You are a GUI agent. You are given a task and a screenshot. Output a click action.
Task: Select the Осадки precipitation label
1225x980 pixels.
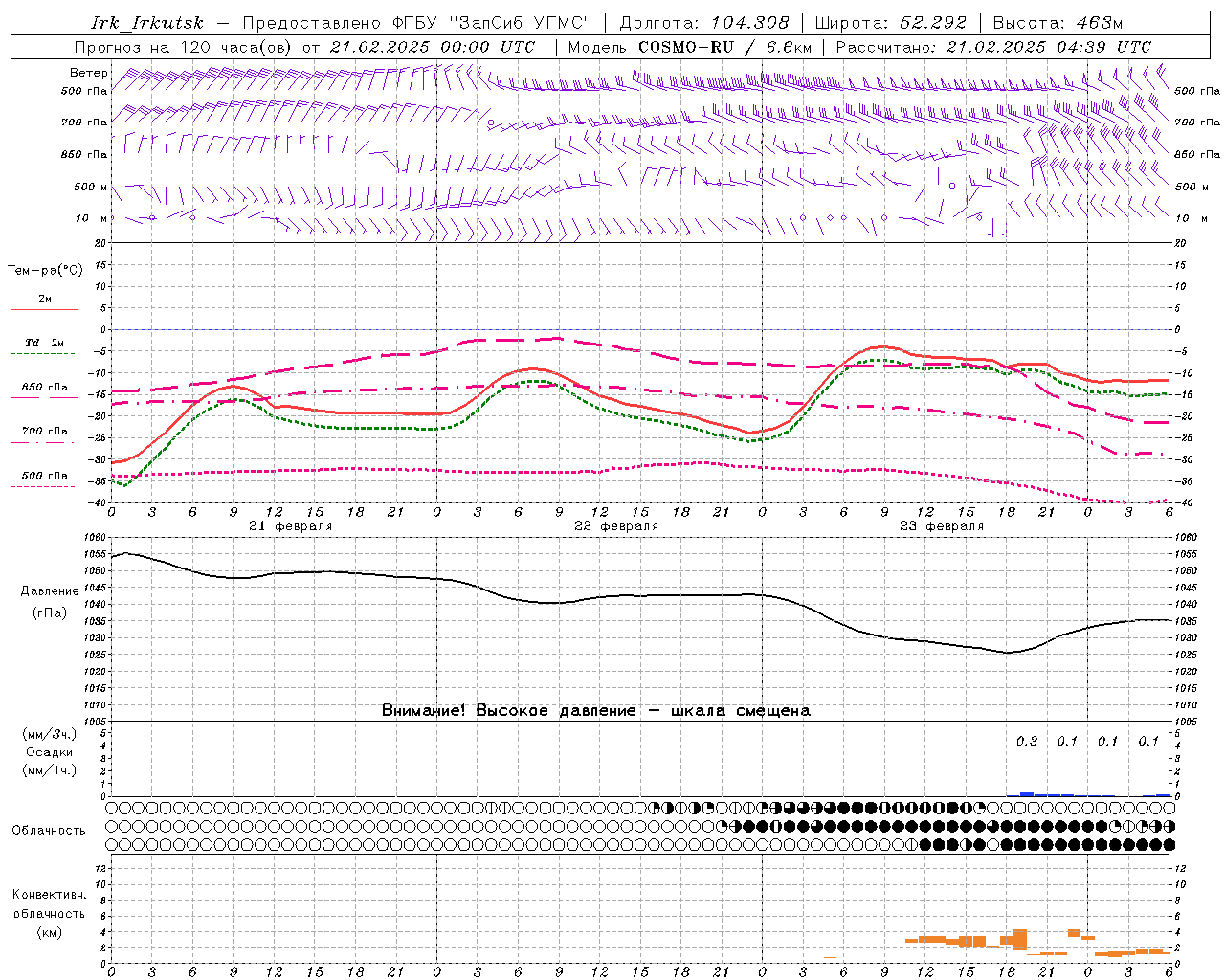[50, 752]
